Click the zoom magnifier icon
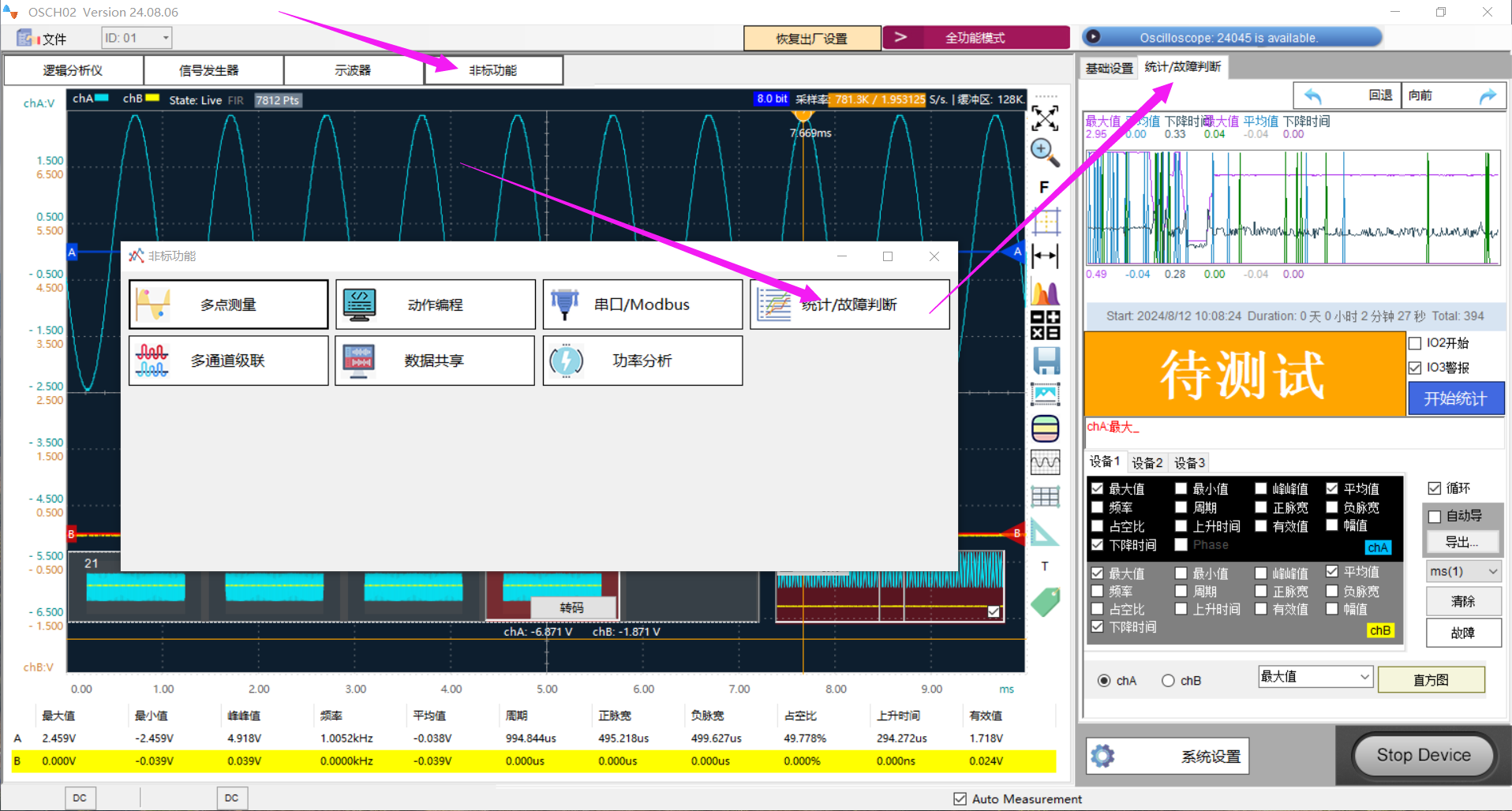This screenshot has height=811, width=1512. point(1045,152)
